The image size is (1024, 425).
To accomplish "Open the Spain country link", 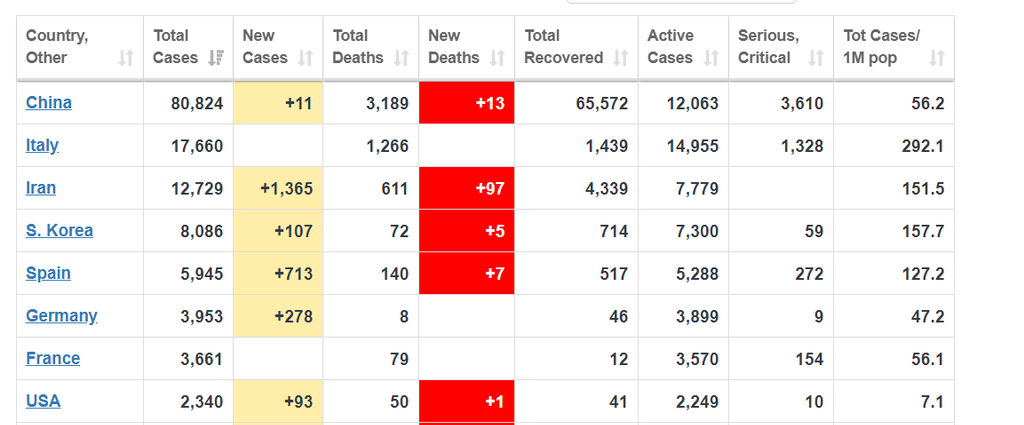I will (48, 273).
